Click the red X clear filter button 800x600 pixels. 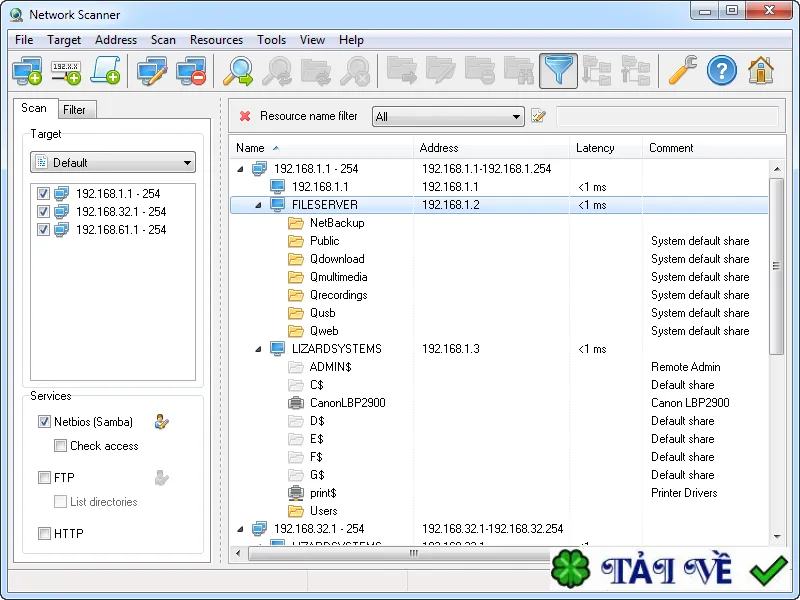click(245, 116)
